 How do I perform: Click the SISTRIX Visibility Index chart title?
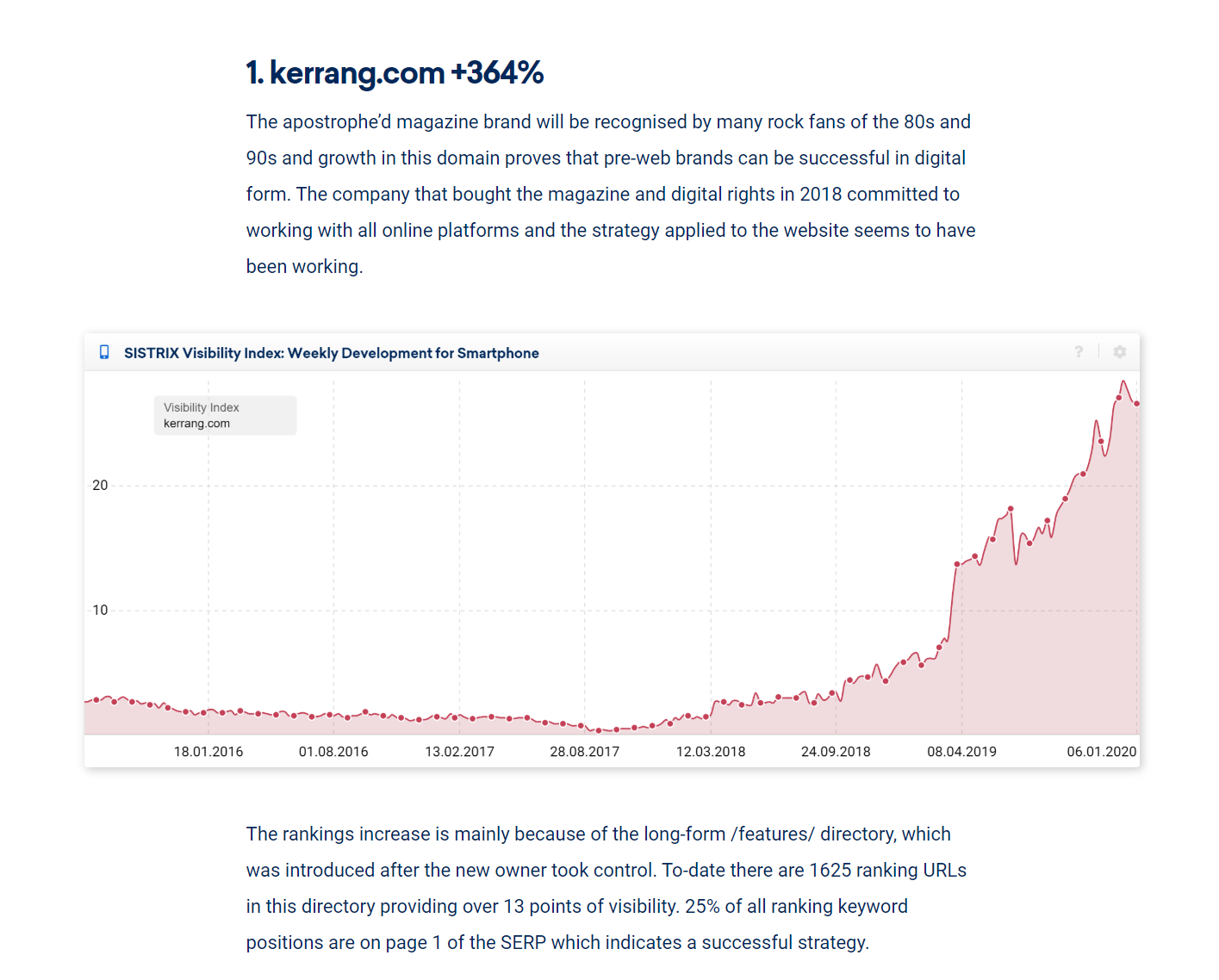(331, 353)
